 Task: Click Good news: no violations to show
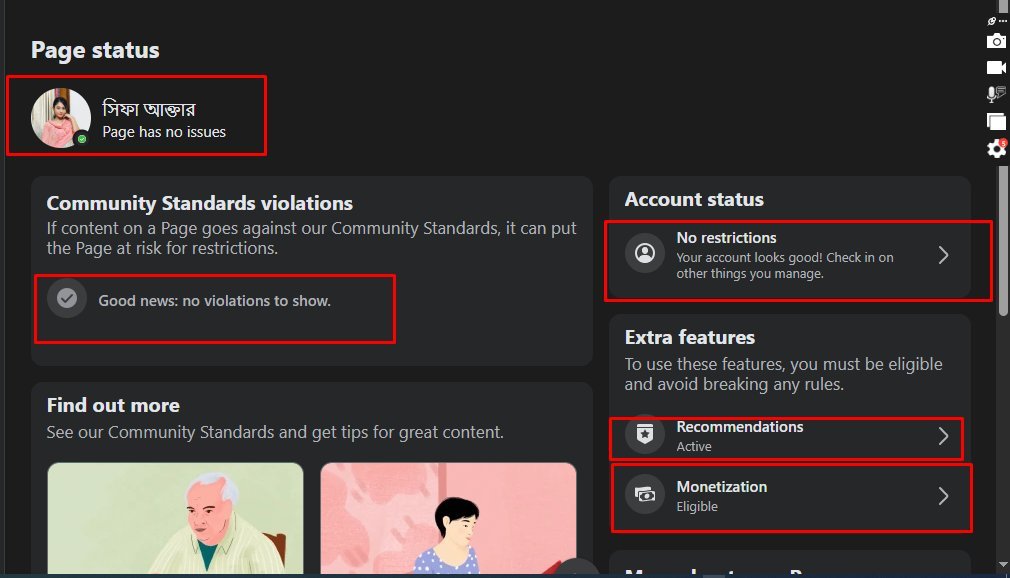(214, 301)
